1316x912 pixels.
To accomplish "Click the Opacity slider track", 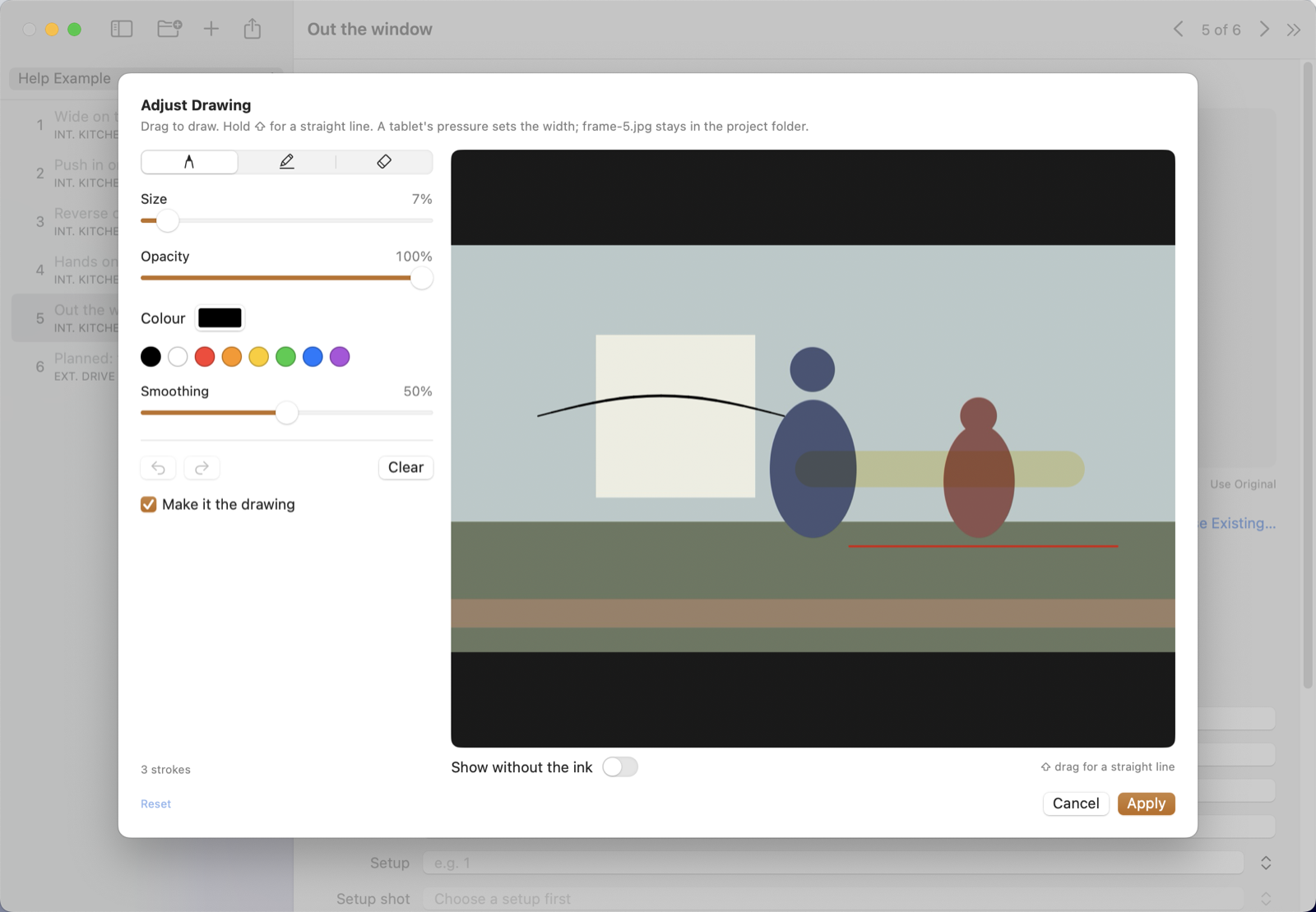I will point(287,278).
